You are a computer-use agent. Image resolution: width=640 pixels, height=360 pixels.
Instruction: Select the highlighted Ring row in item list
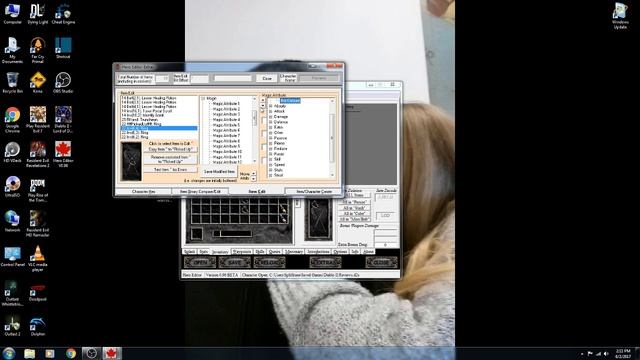[x=159, y=128]
